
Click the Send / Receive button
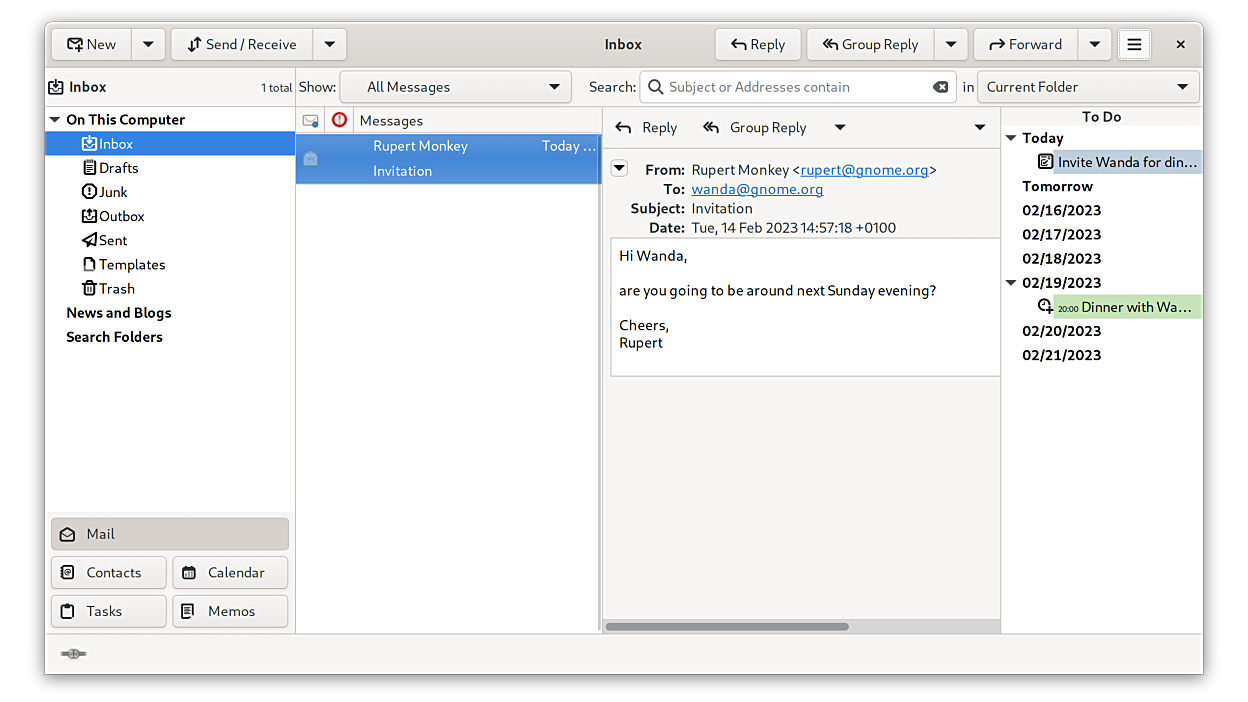point(242,45)
